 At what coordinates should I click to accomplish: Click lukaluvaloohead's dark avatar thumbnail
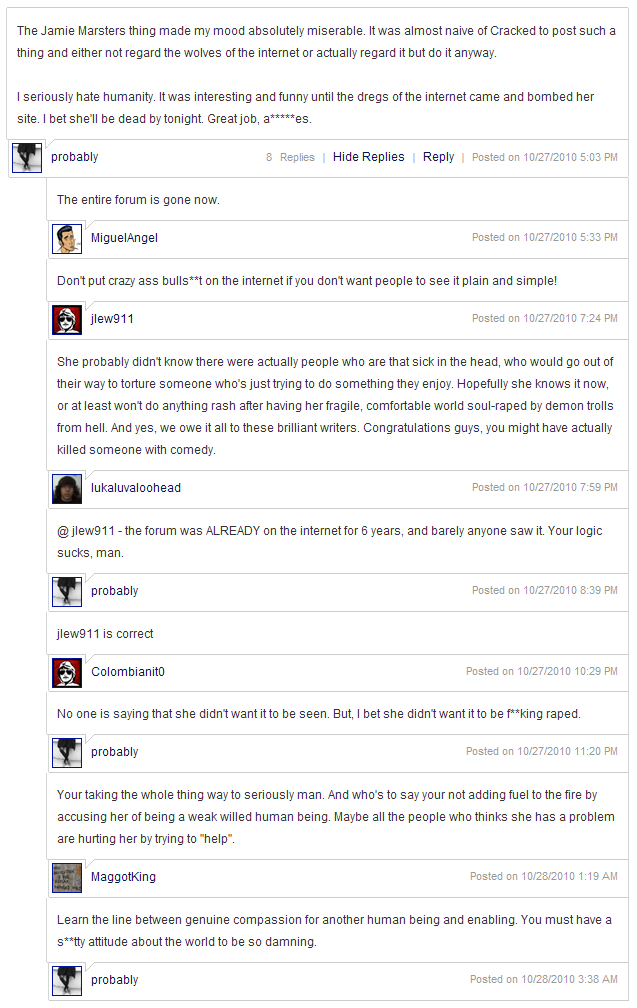coord(67,488)
